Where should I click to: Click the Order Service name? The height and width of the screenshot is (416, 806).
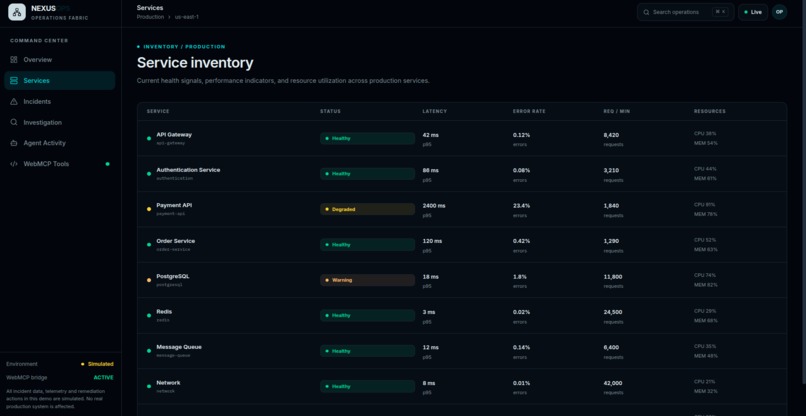click(x=176, y=241)
